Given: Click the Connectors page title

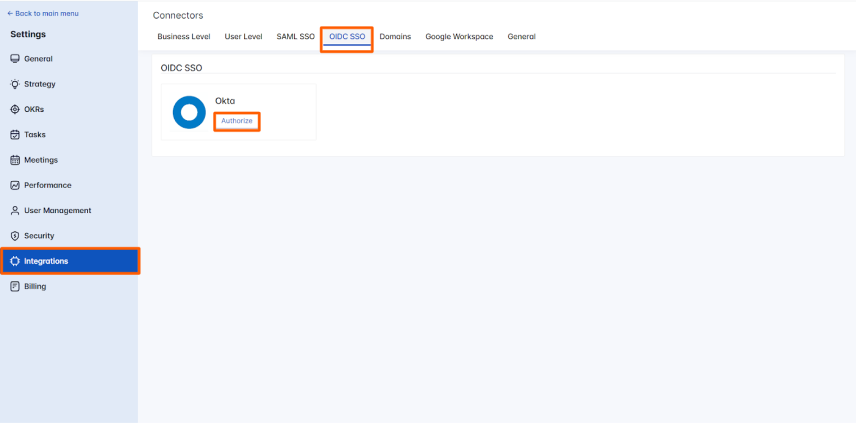Looking at the screenshot, I should (178, 16).
